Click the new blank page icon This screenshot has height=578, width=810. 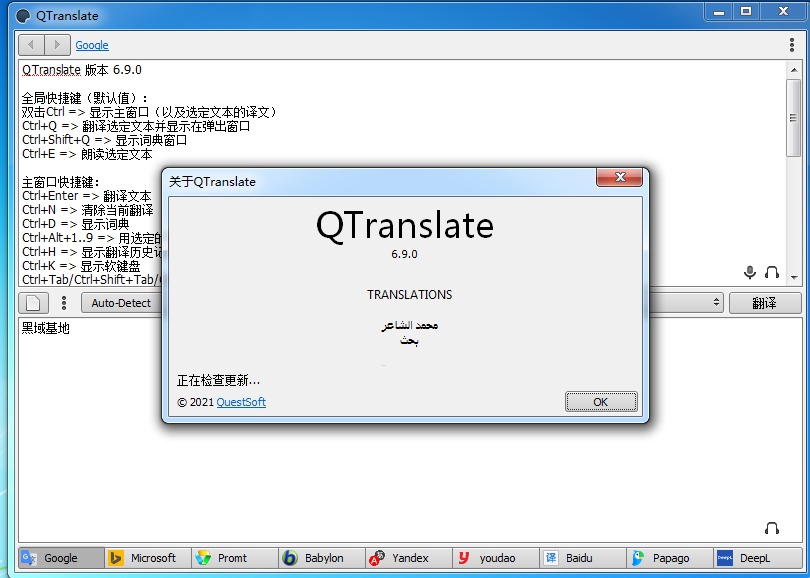pyautogui.click(x=34, y=303)
